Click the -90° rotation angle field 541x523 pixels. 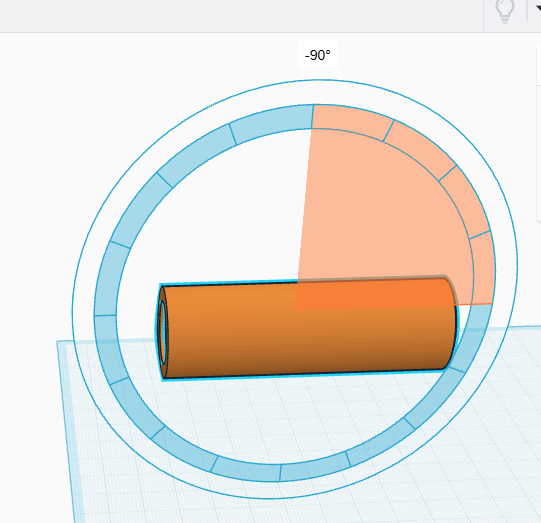pos(318,55)
